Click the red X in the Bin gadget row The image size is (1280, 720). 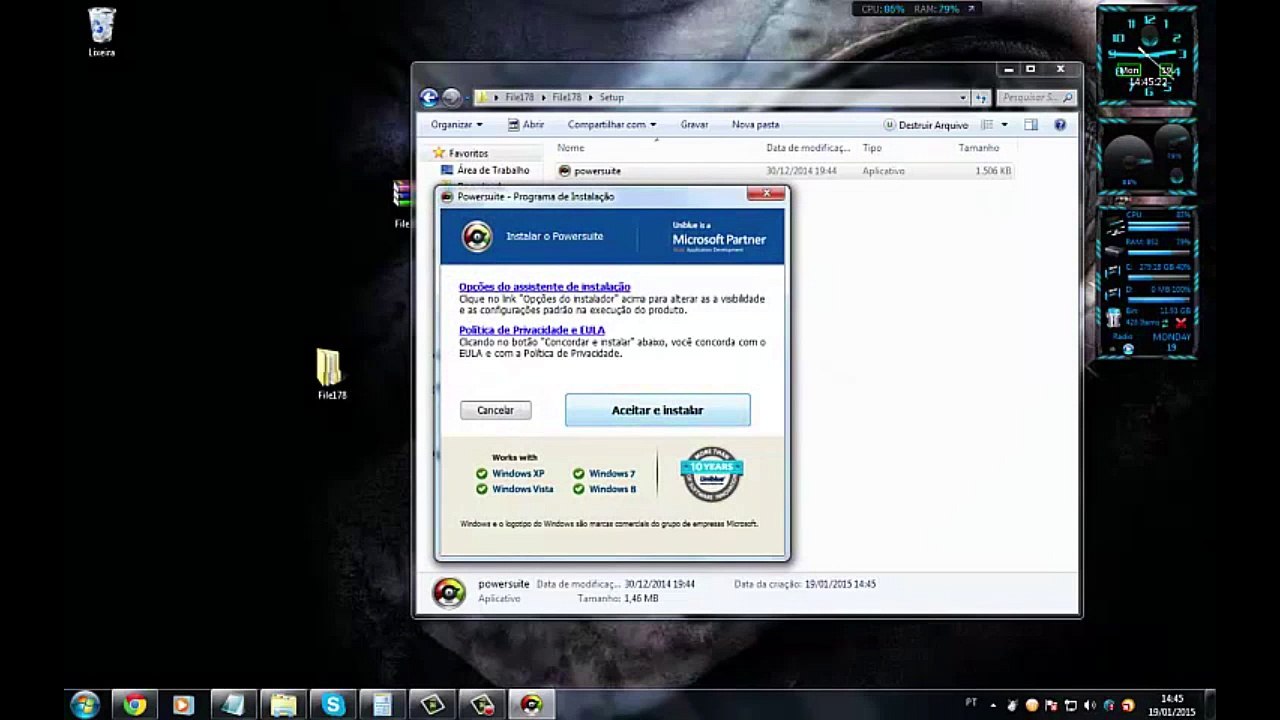(1181, 323)
